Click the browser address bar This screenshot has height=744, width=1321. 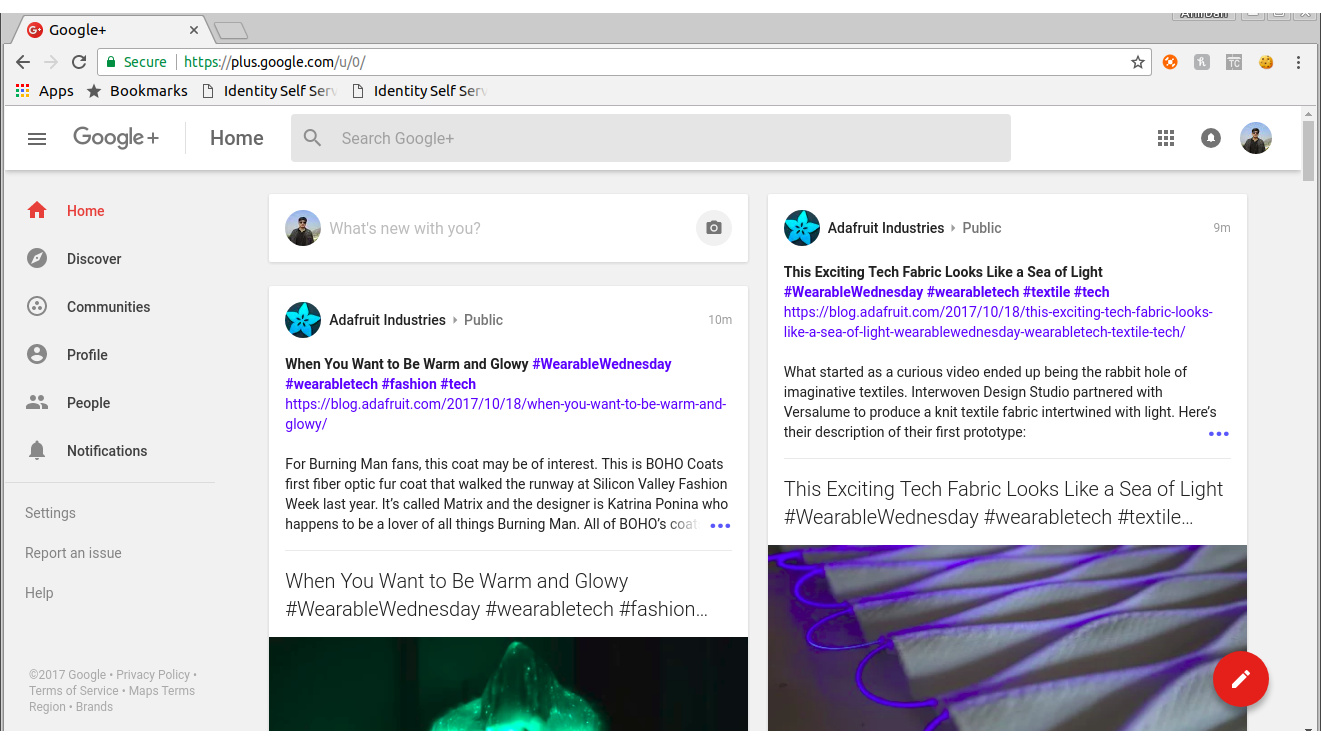click(x=624, y=62)
